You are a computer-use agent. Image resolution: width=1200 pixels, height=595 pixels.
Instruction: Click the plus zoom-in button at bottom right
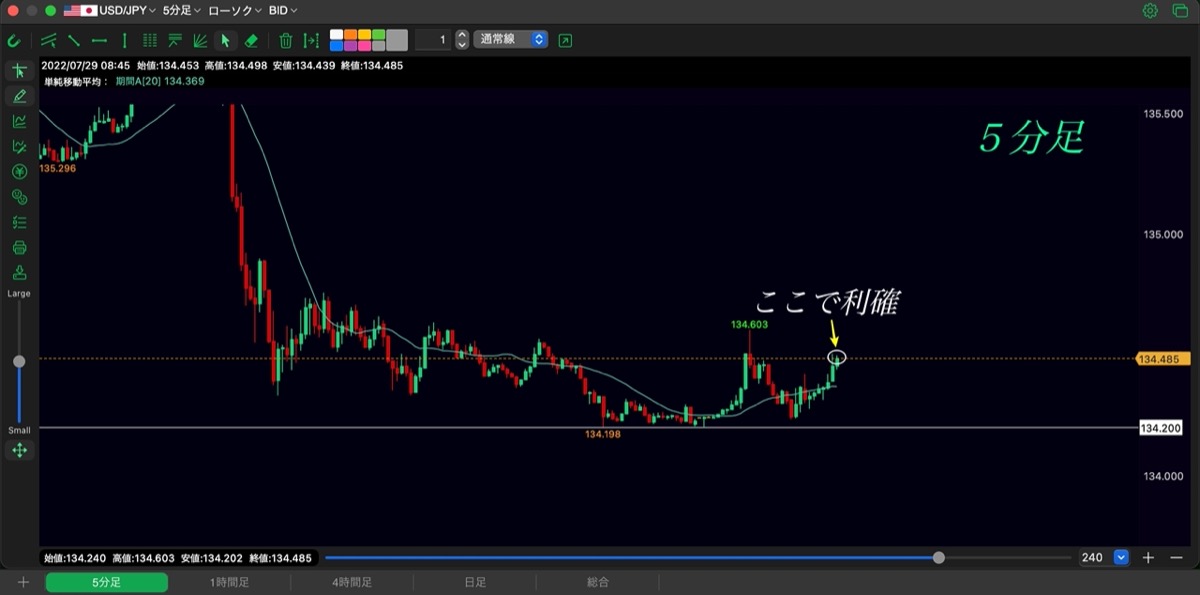click(x=1149, y=558)
